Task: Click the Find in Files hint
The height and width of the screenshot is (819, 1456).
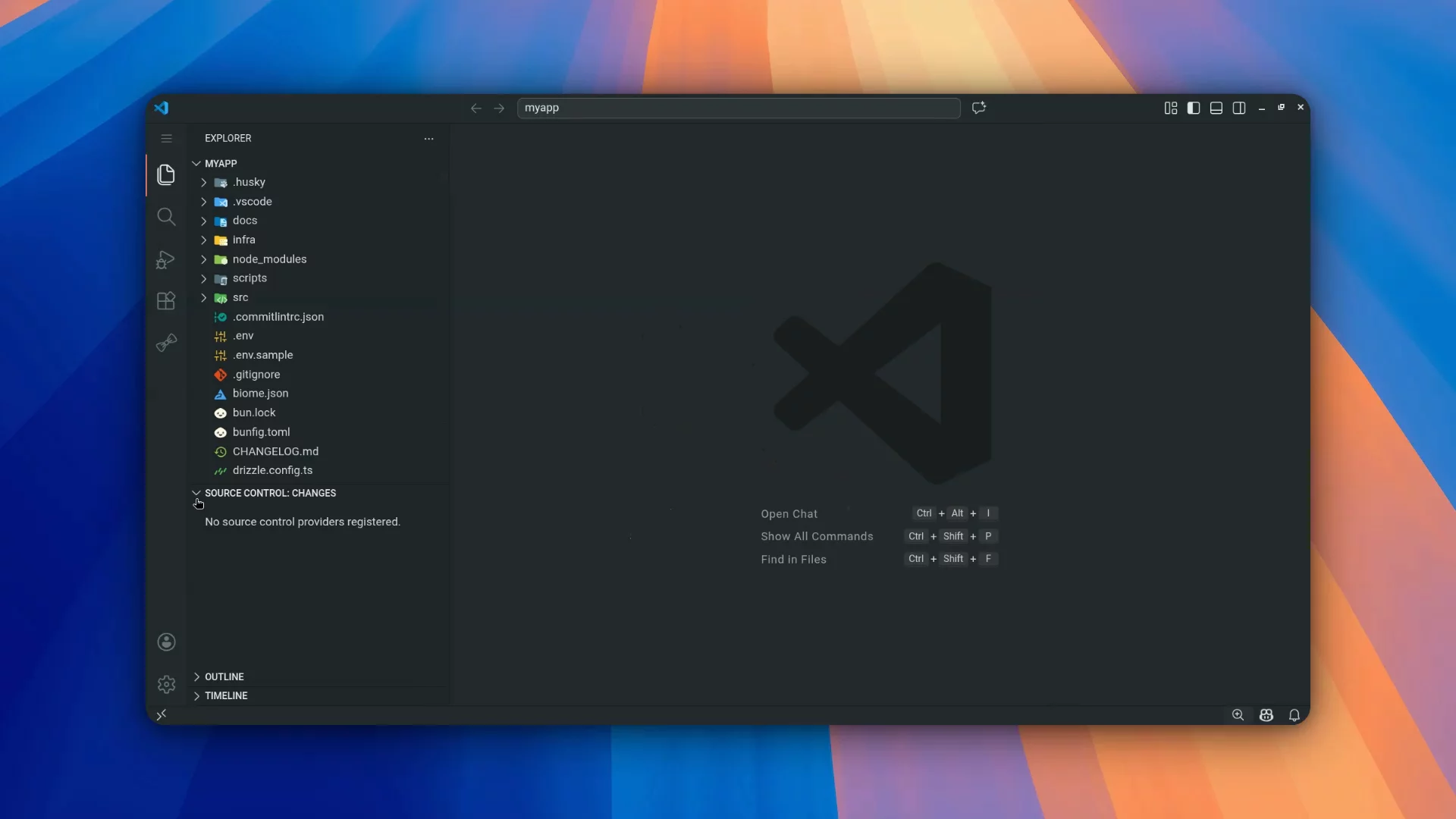Action: [793, 559]
